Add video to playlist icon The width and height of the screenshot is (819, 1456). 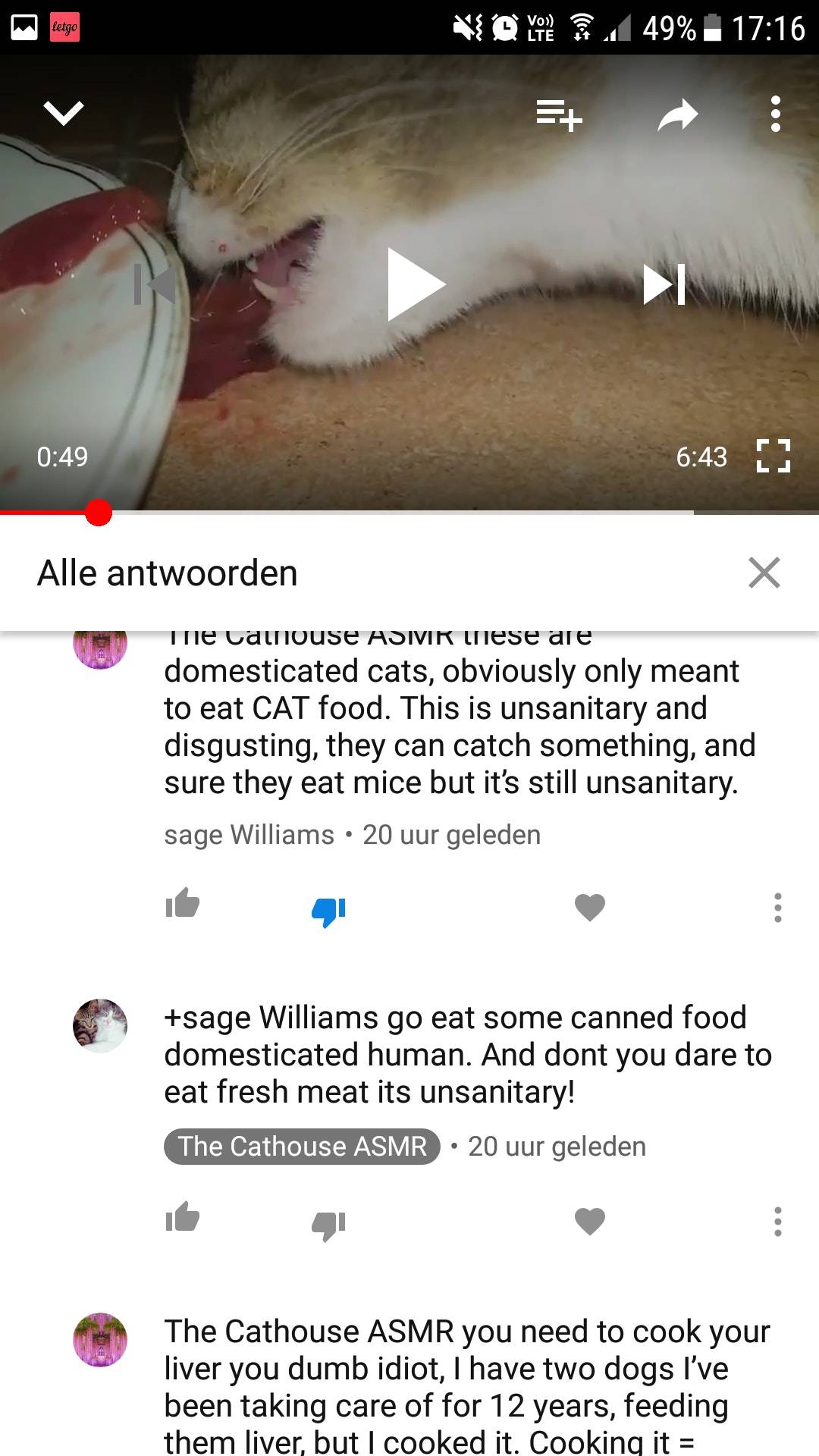click(x=559, y=115)
